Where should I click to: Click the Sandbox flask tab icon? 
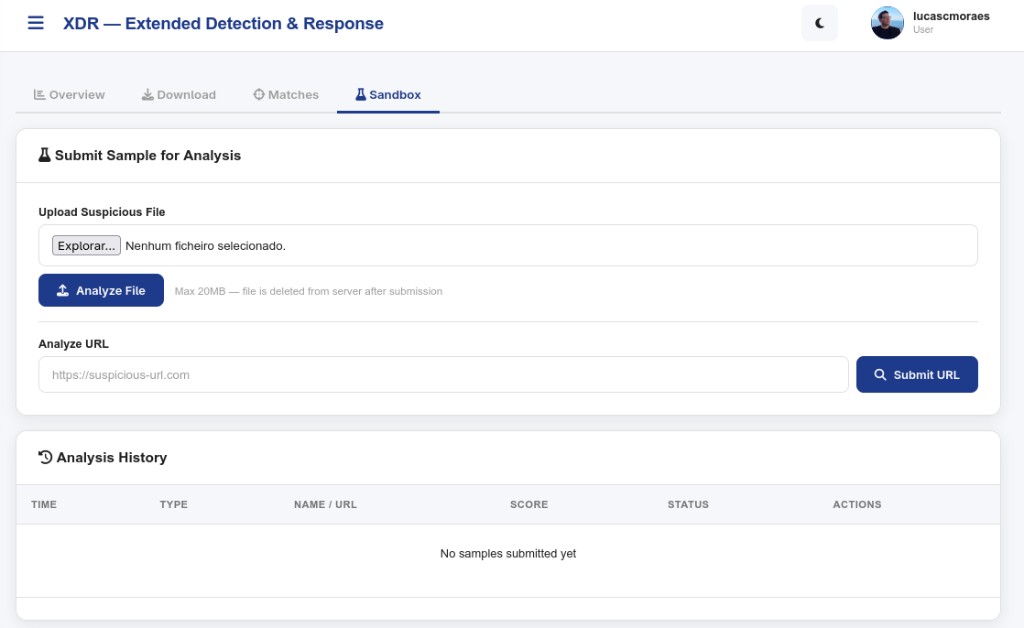pyautogui.click(x=360, y=95)
